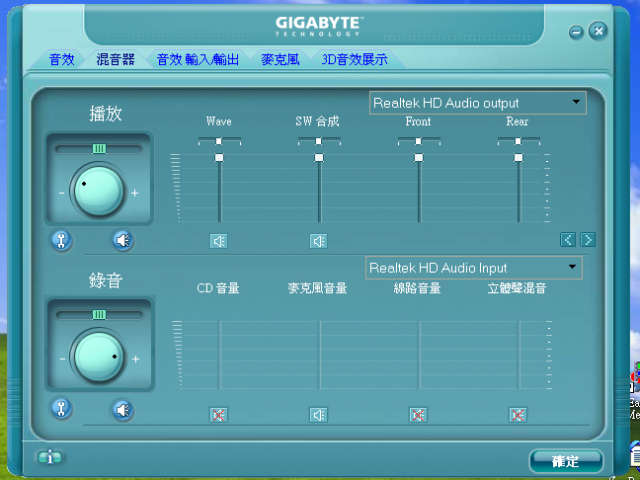
Task: Open the 音效 tab
Action: click(62, 60)
